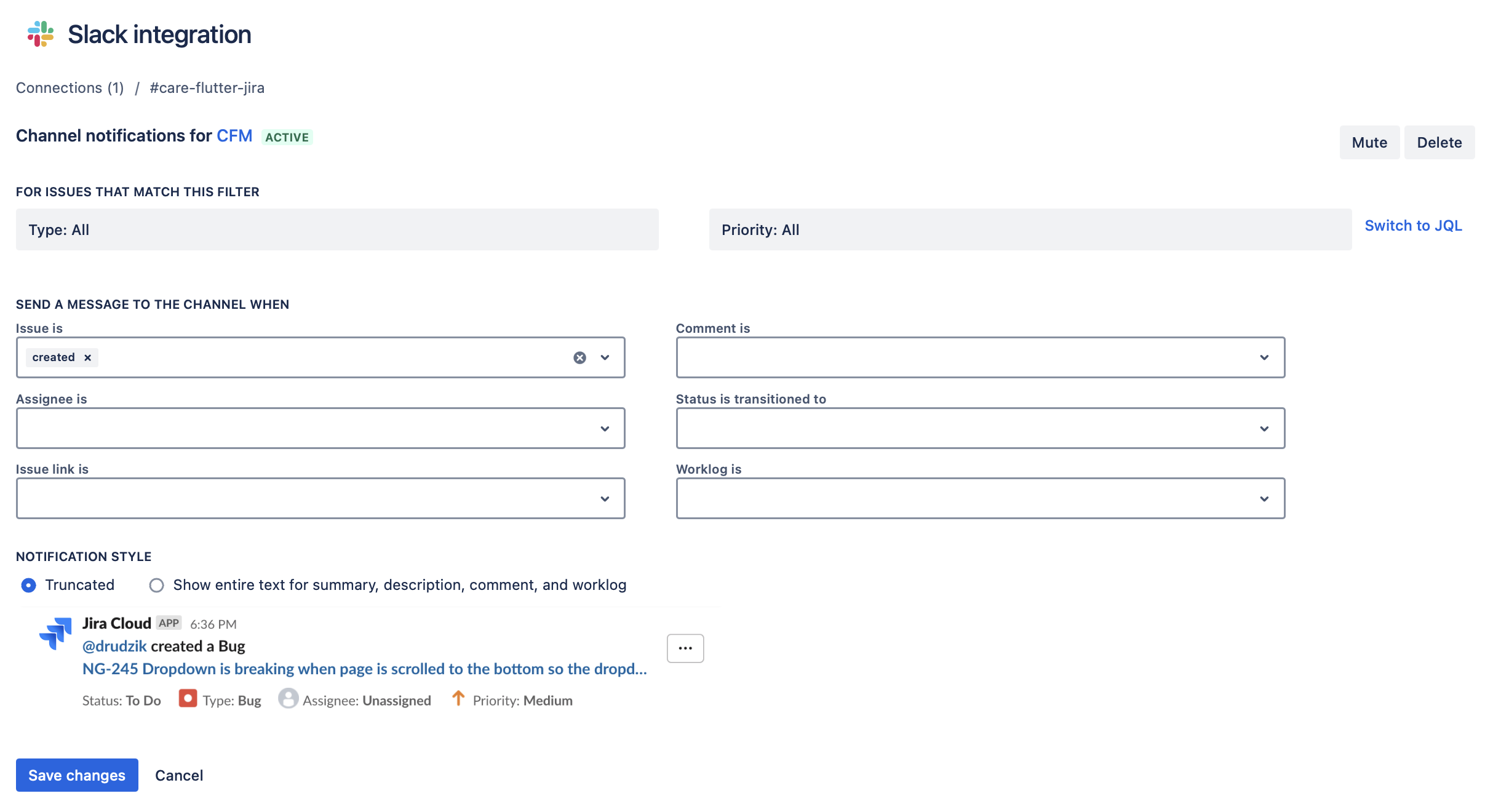Viewport: 1485px width, 812px height.
Task: Open the 'Status is transitioned to' dropdown
Action: (x=981, y=428)
